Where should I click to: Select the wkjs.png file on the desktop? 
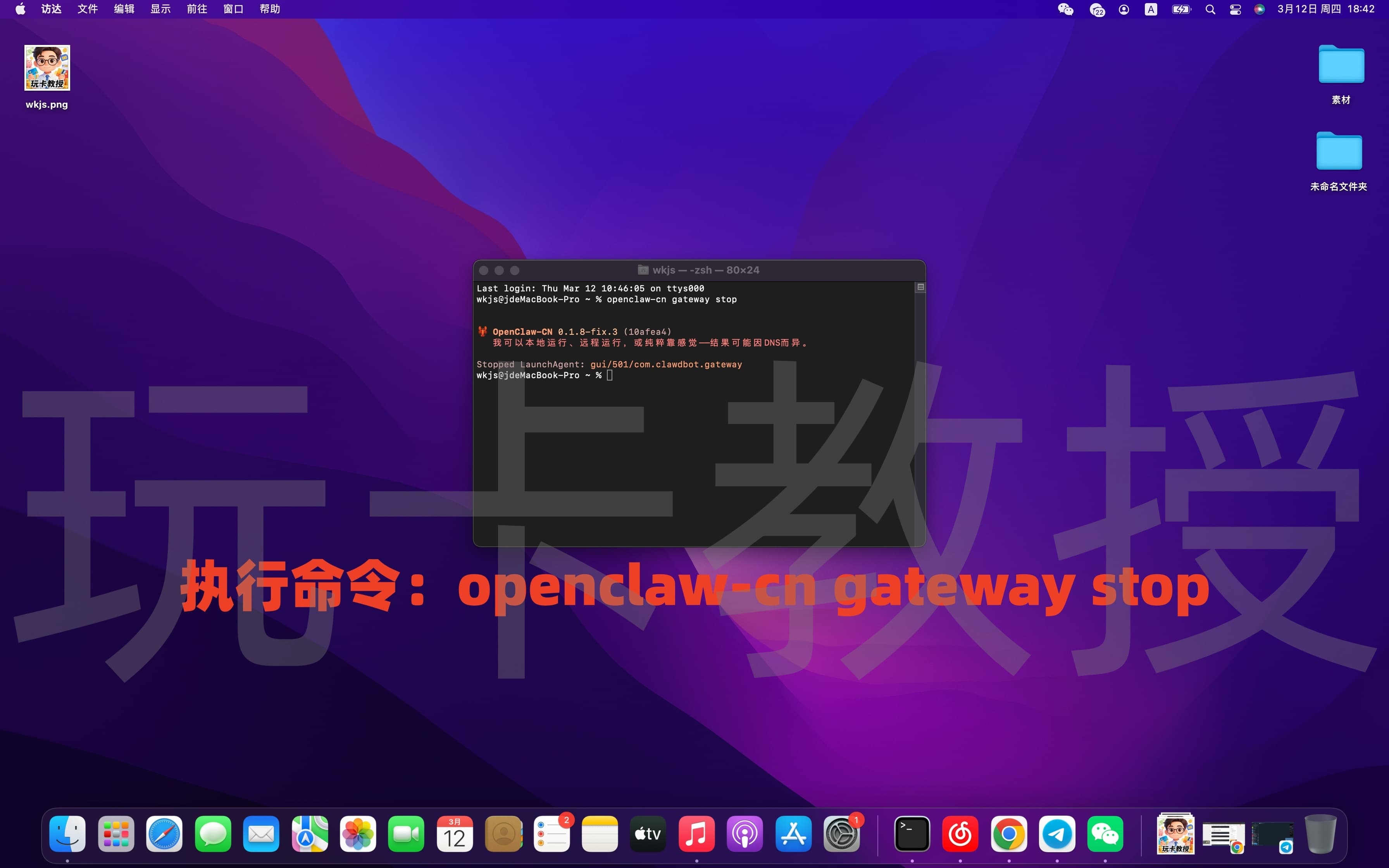(x=47, y=68)
